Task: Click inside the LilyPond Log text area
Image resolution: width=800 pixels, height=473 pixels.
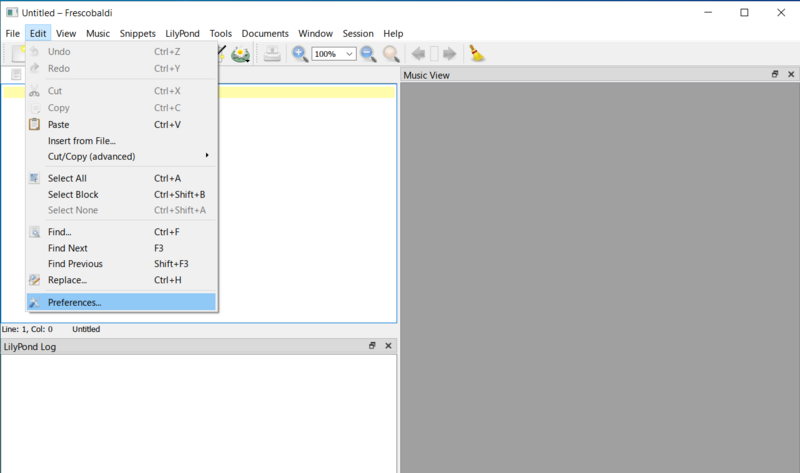Action: 198,412
